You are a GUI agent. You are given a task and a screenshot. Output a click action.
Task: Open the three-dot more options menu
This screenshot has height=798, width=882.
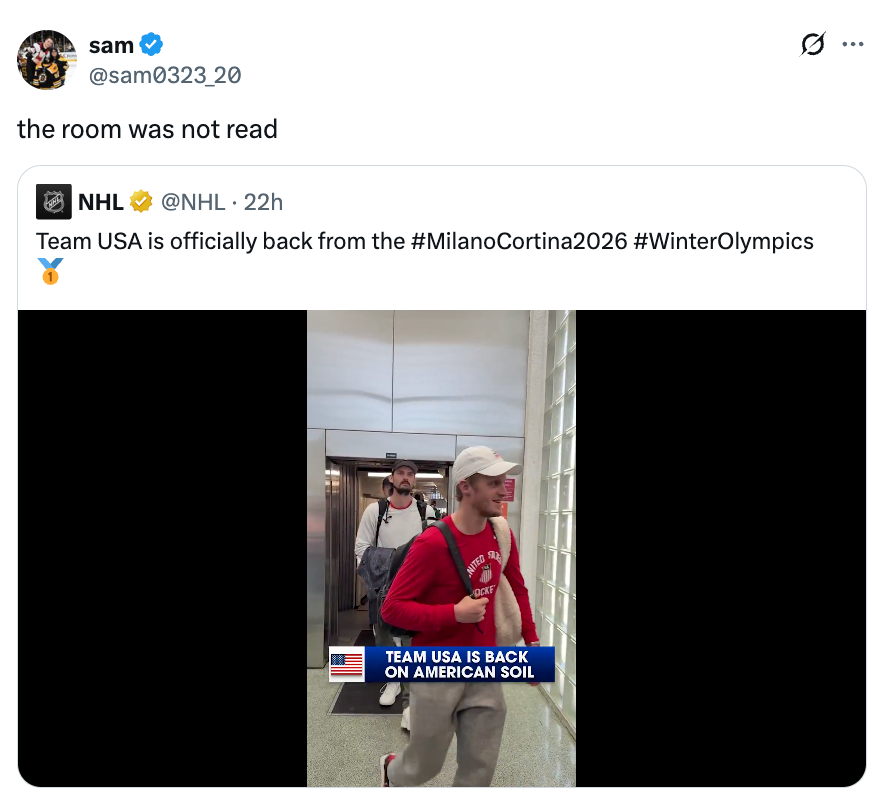852,45
